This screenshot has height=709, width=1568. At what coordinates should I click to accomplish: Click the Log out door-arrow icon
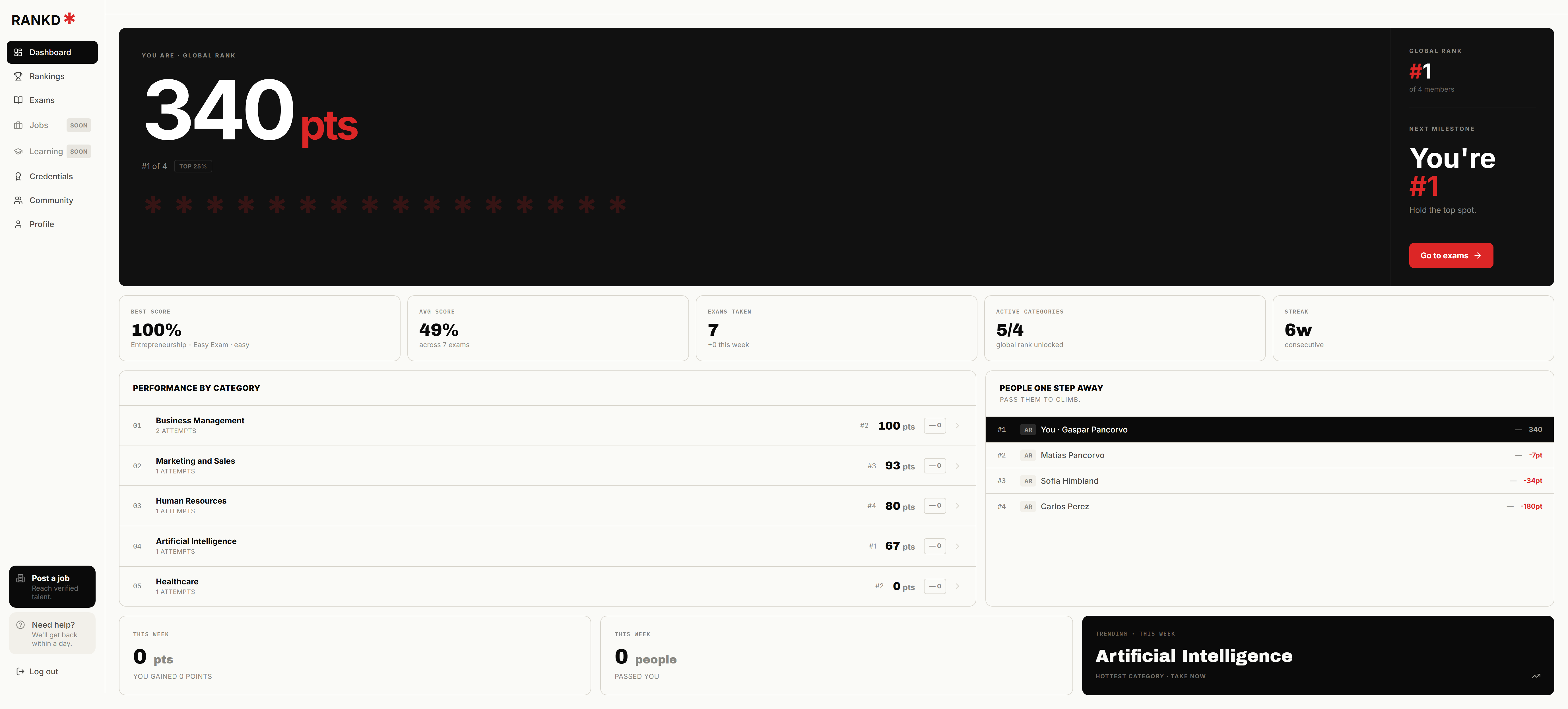20,672
